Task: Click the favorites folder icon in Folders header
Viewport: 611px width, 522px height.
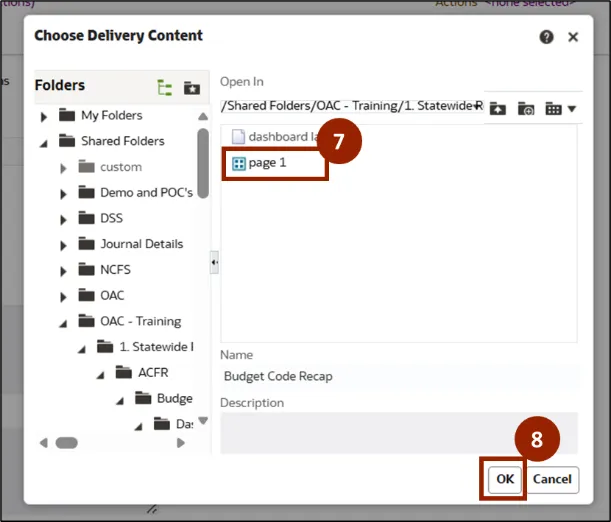Action: click(192, 88)
